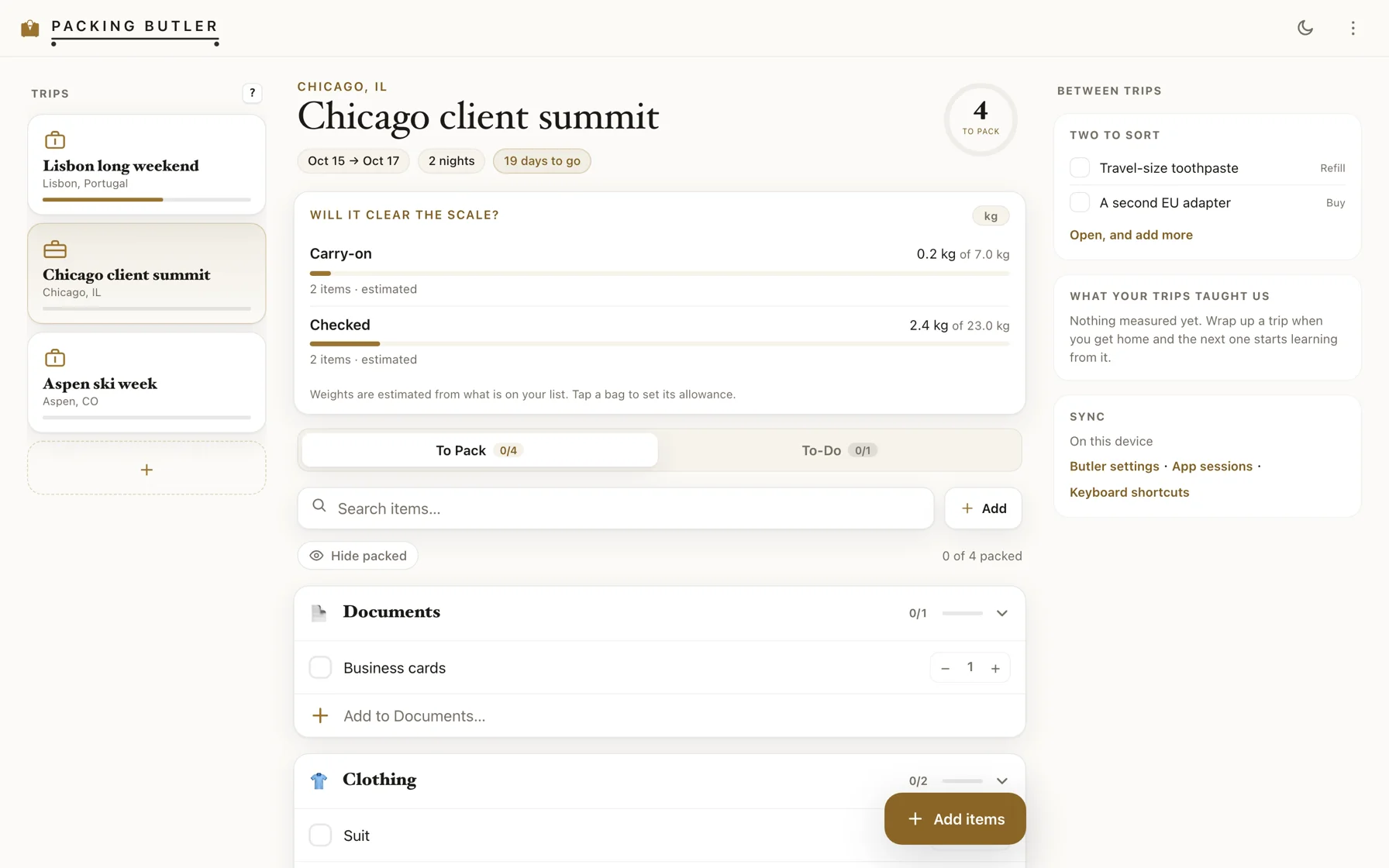Check off Business cards
This screenshot has height=868, width=1389.
point(320,667)
